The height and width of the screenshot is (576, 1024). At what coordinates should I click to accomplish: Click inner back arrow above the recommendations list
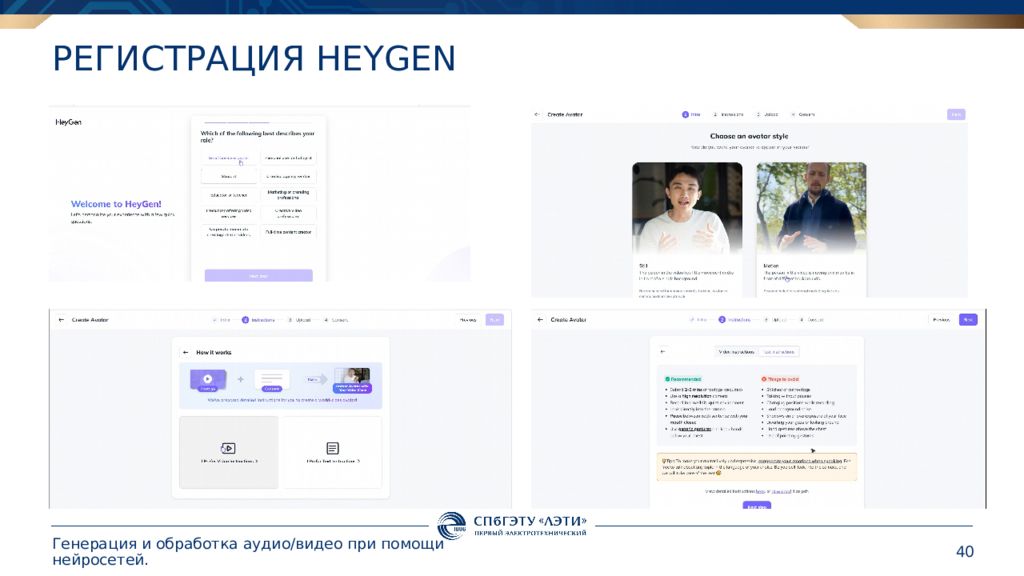pos(663,351)
